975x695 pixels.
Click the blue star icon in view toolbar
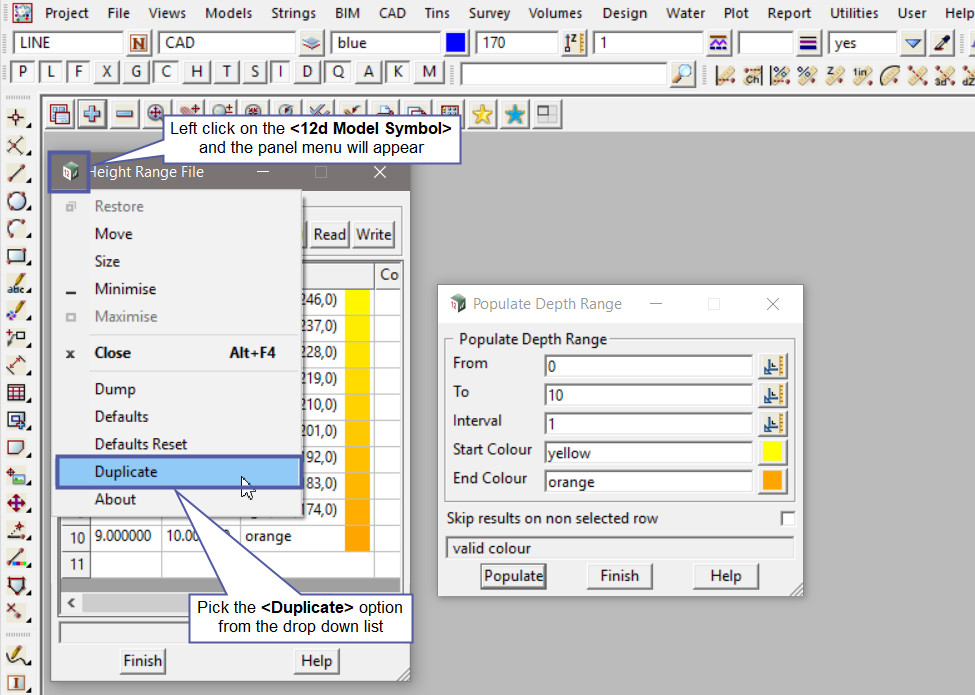point(514,115)
